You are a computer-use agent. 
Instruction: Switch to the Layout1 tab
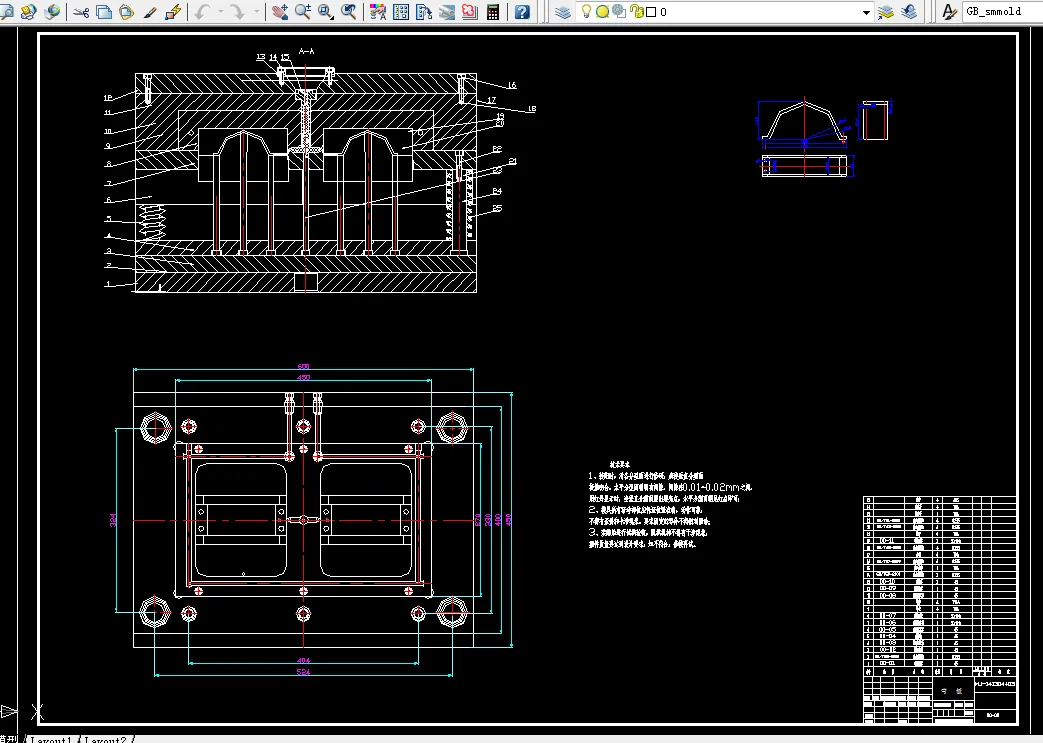click(x=51, y=739)
